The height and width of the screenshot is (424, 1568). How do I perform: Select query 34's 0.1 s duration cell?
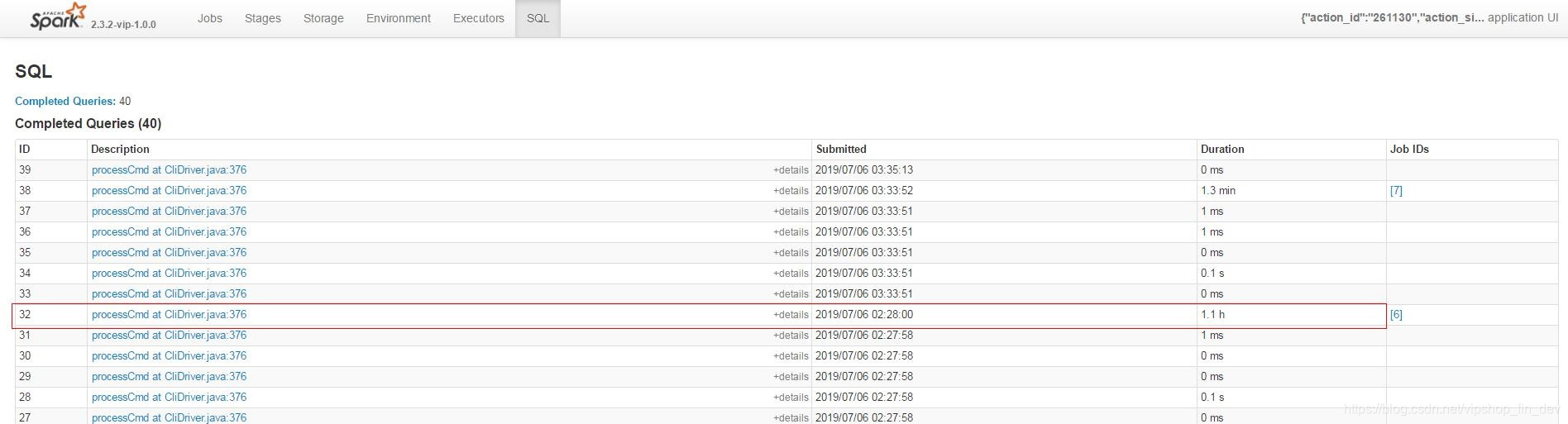point(1292,274)
